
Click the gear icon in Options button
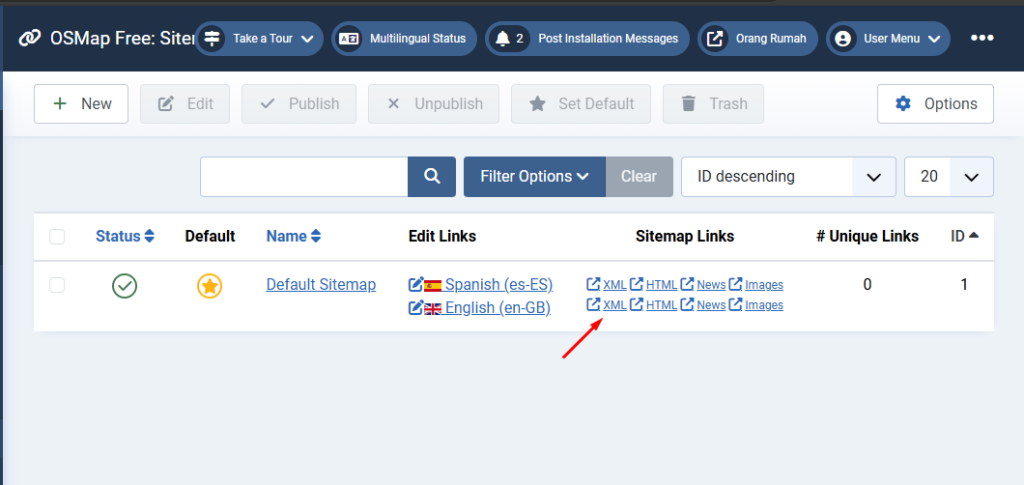pyautogui.click(x=903, y=104)
